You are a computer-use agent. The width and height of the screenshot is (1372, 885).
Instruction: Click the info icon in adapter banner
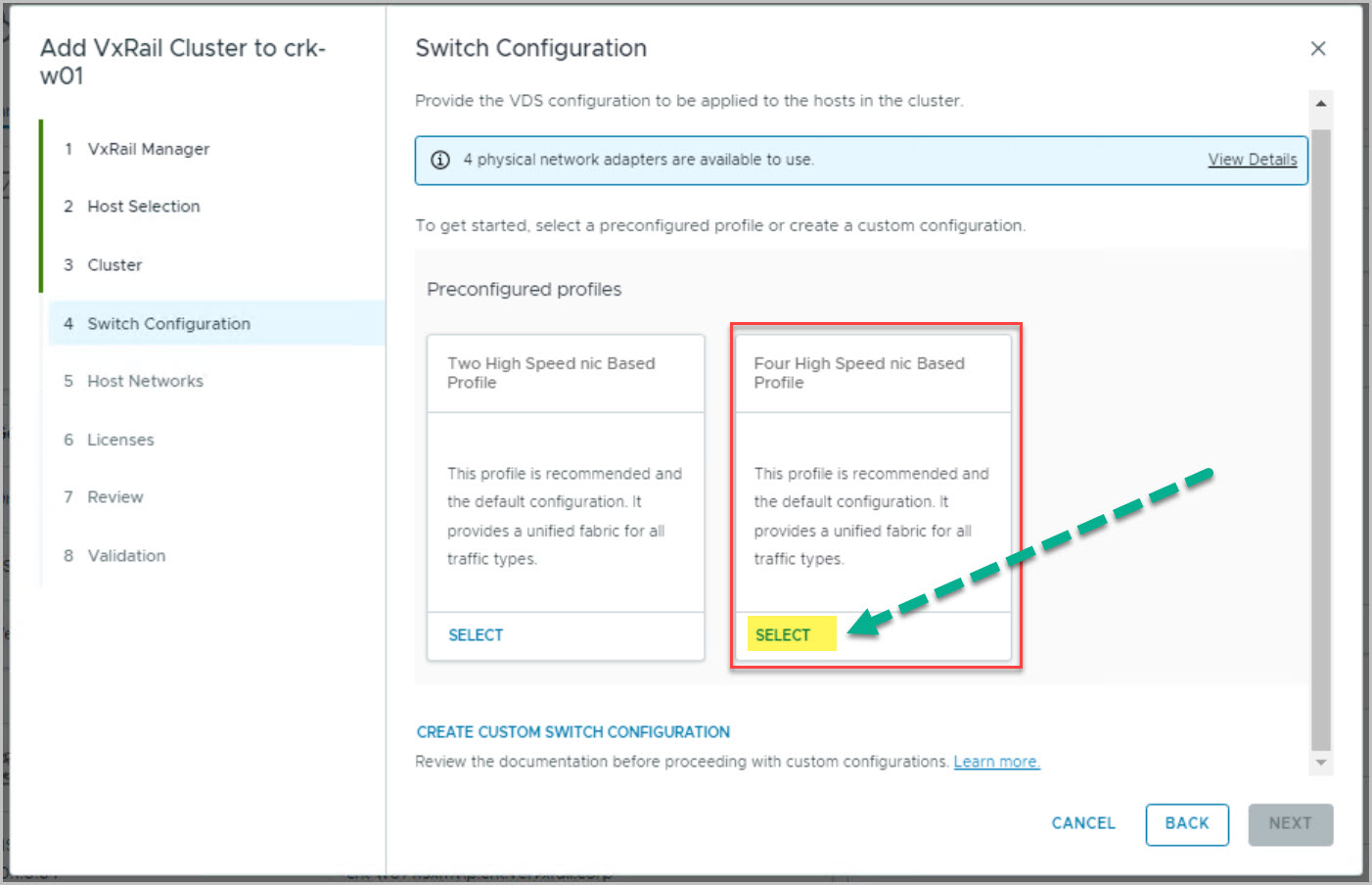pyautogui.click(x=440, y=160)
